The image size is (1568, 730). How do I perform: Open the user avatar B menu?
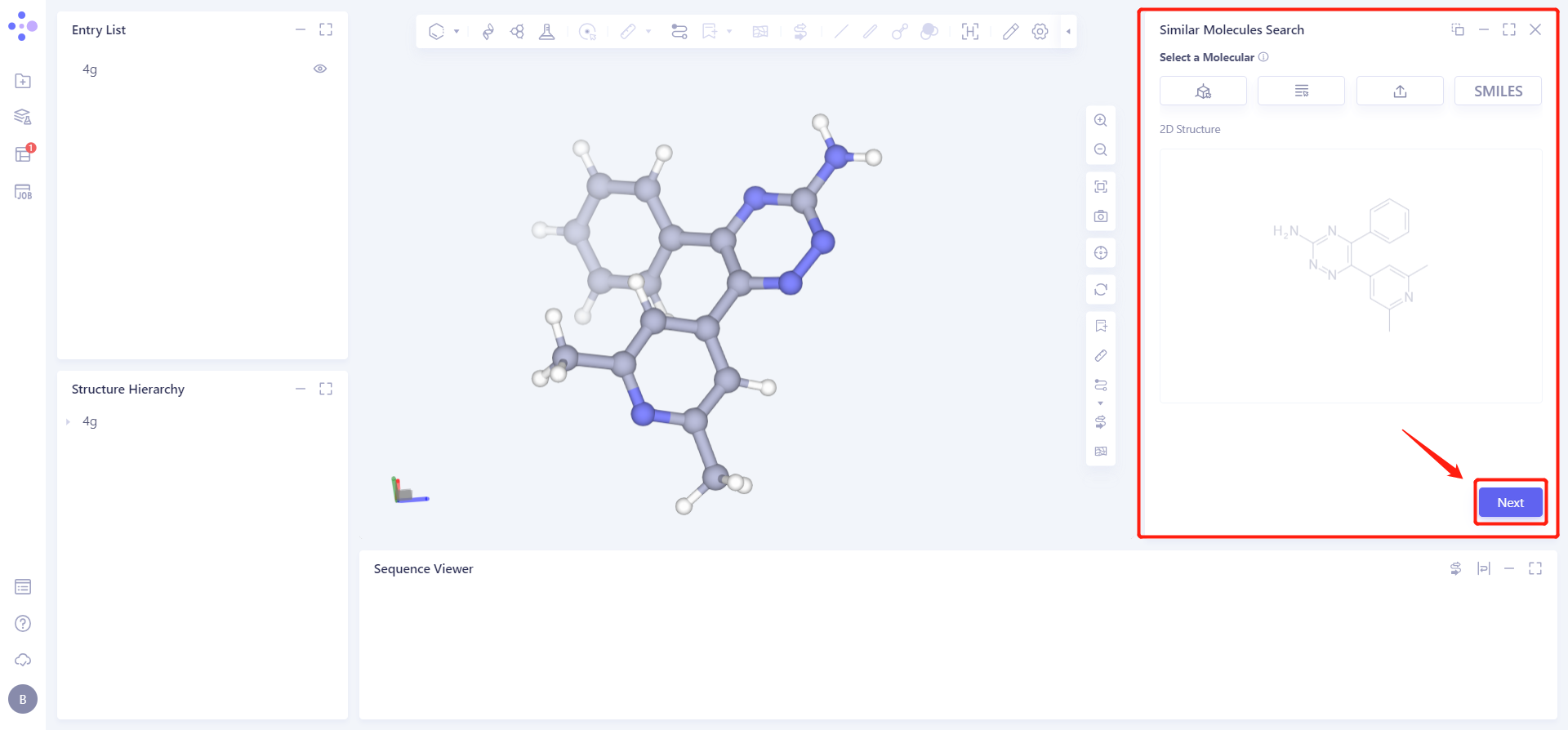[x=23, y=699]
